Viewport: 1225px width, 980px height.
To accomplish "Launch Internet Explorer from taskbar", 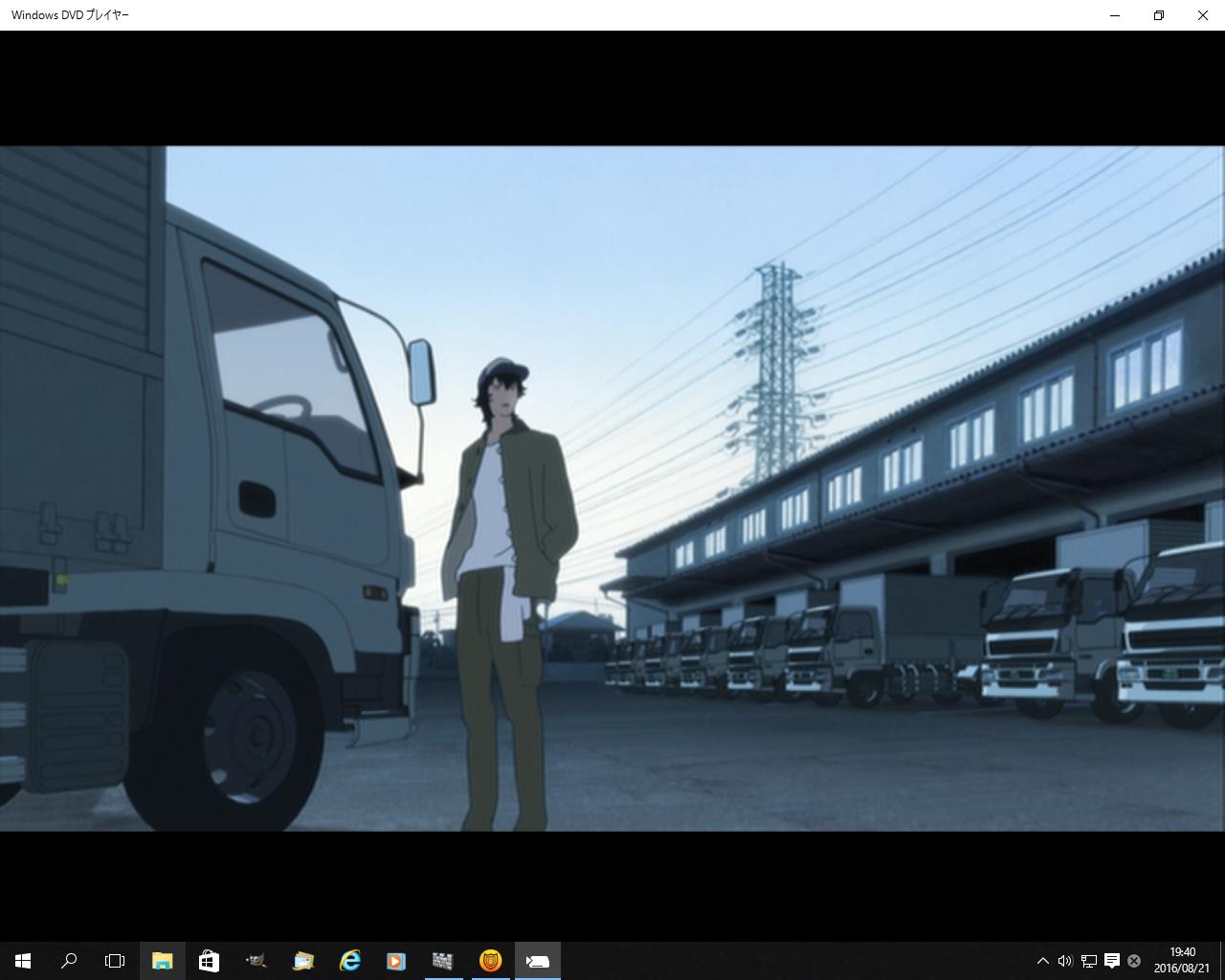I will 349,961.
